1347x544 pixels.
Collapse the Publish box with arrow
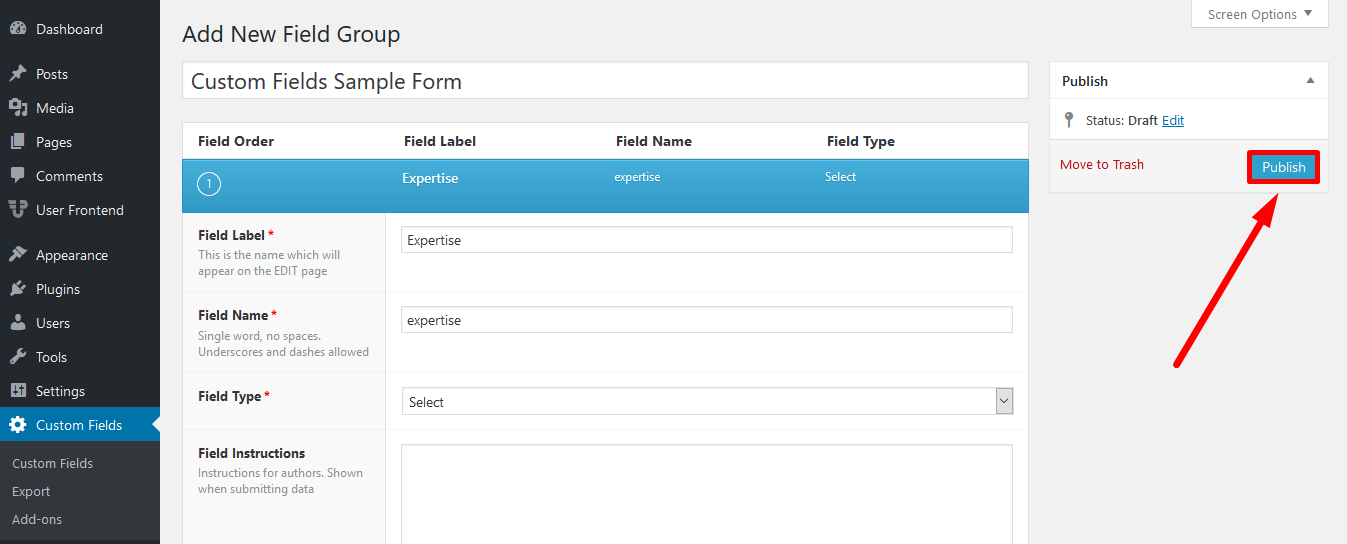pos(1310,81)
